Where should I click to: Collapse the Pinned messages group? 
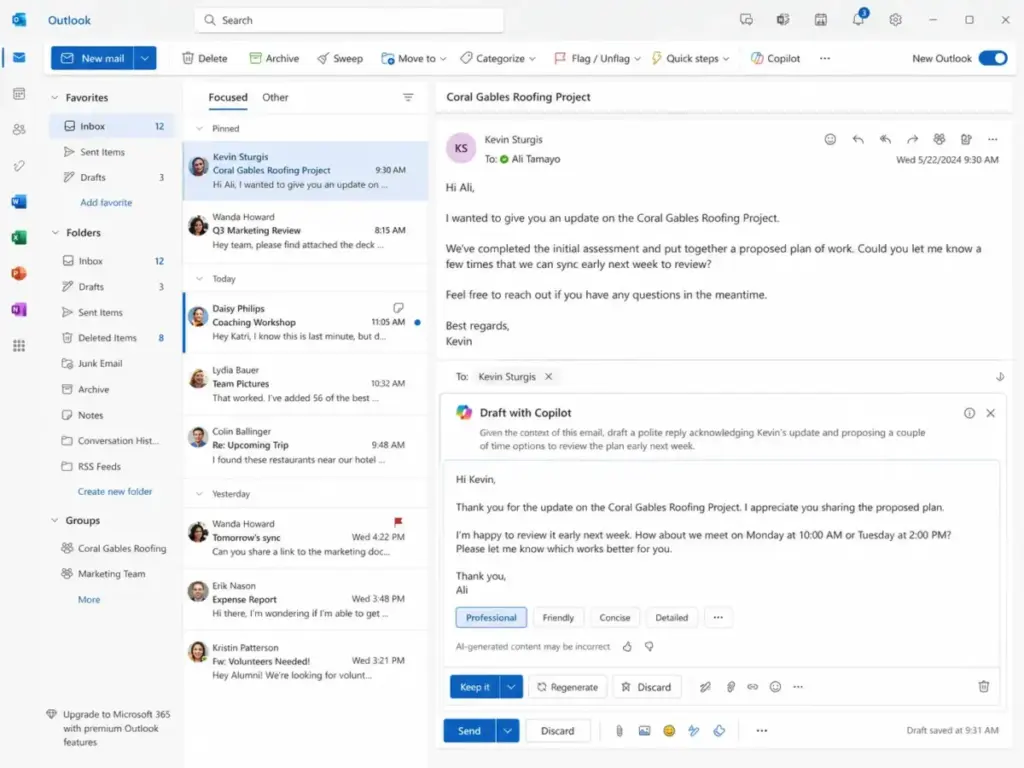click(199, 129)
